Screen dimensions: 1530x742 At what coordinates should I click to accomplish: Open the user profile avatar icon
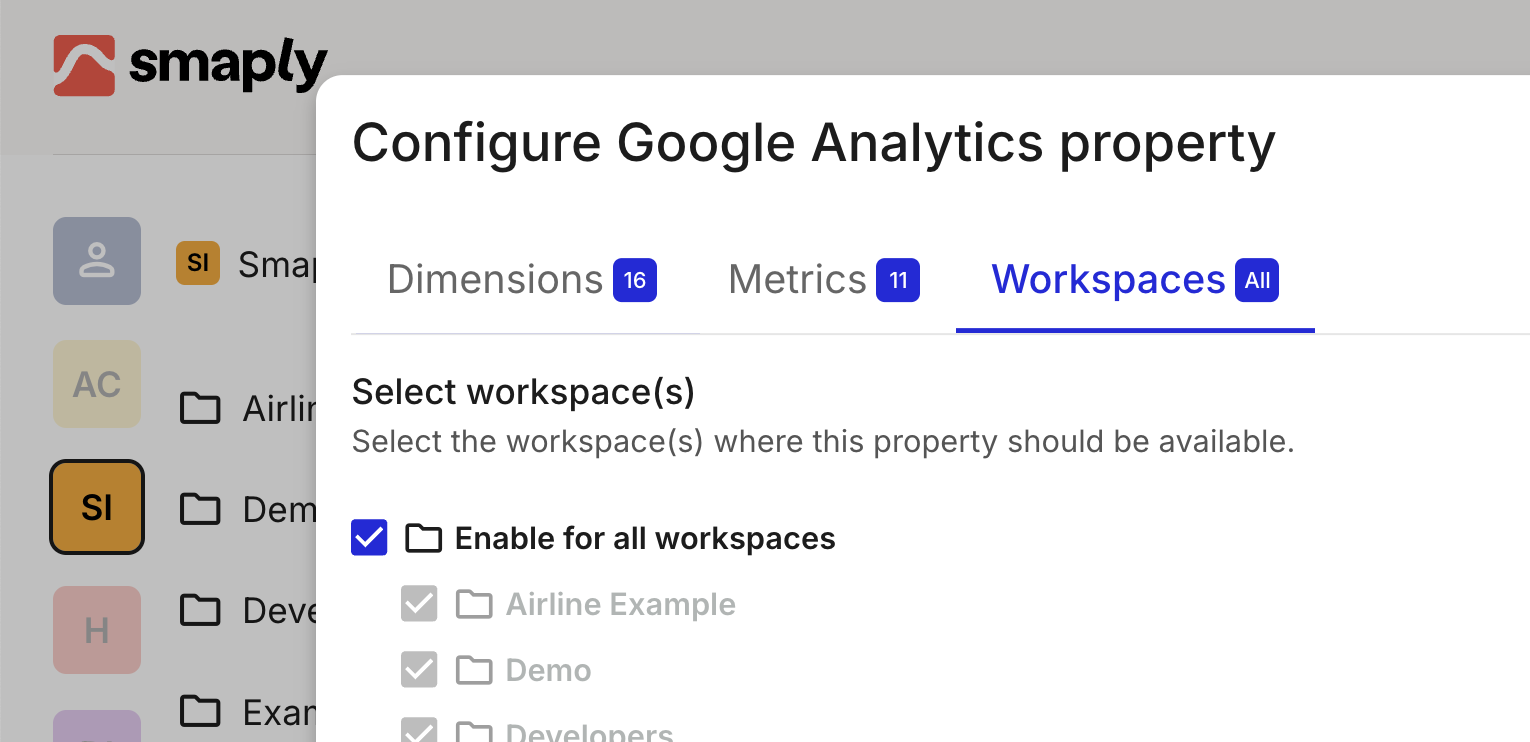(97, 261)
